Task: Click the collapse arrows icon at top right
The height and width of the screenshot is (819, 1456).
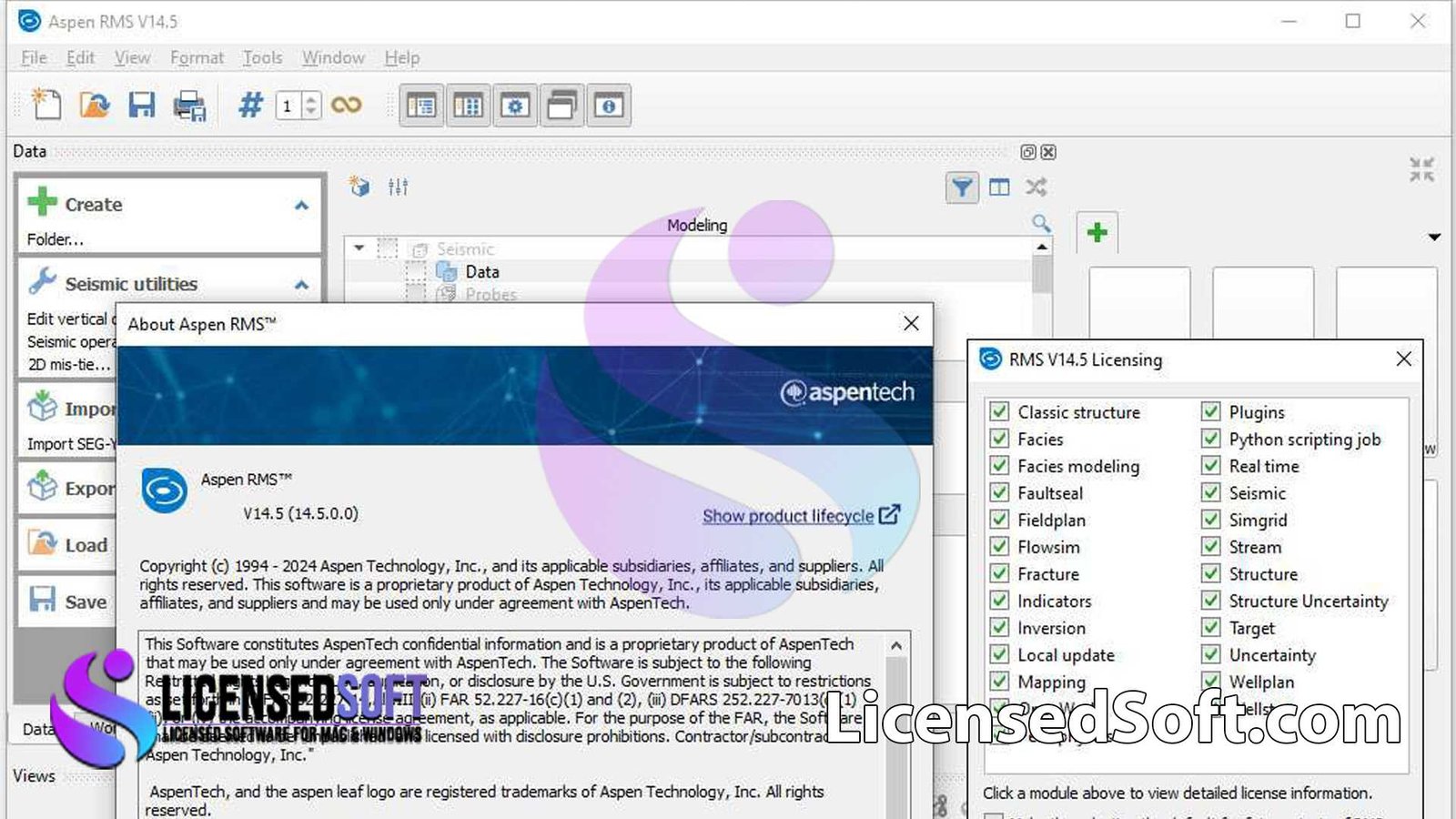Action: click(x=1421, y=169)
